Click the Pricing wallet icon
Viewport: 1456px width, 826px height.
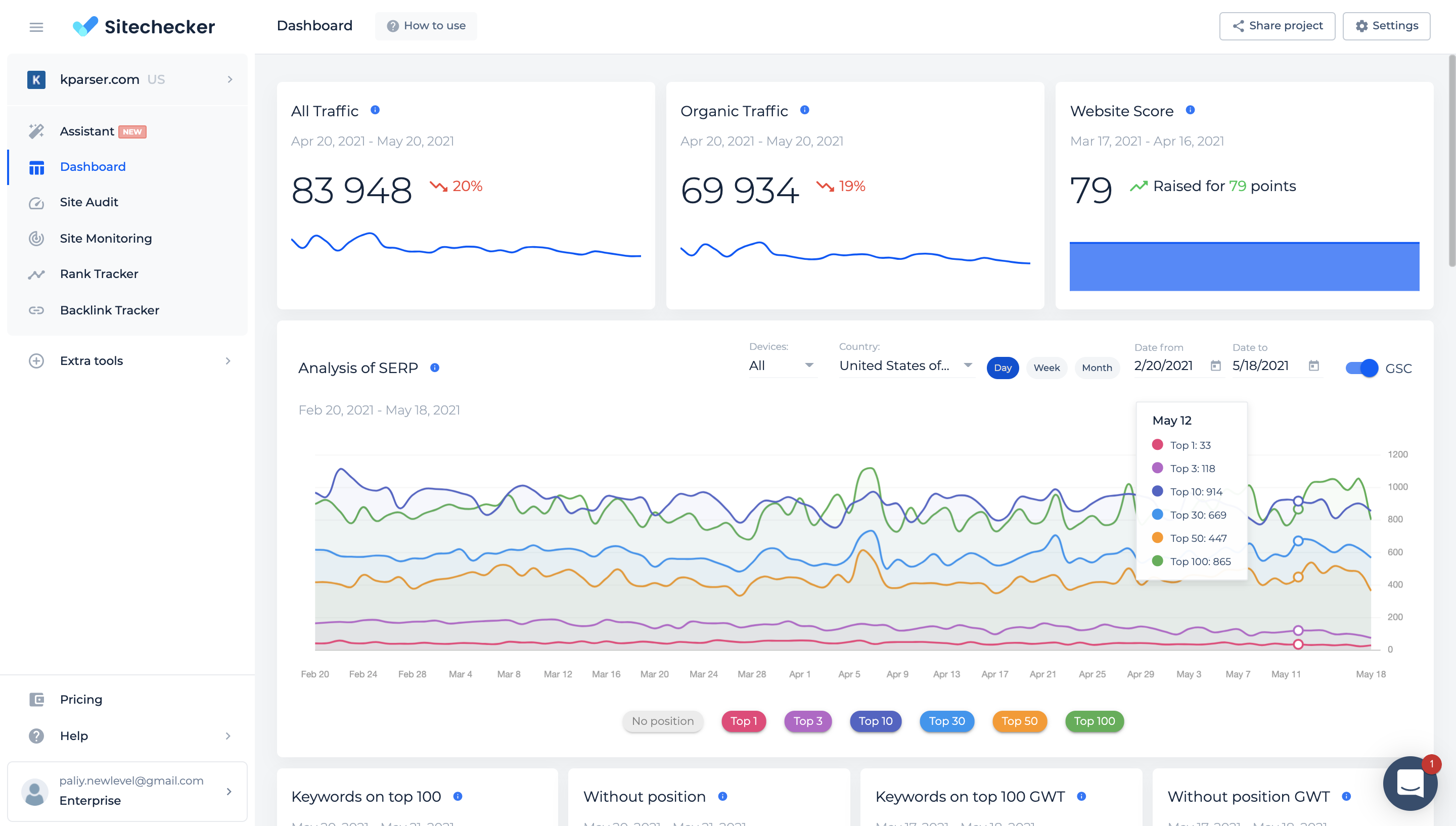pyautogui.click(x=36, y=700)
